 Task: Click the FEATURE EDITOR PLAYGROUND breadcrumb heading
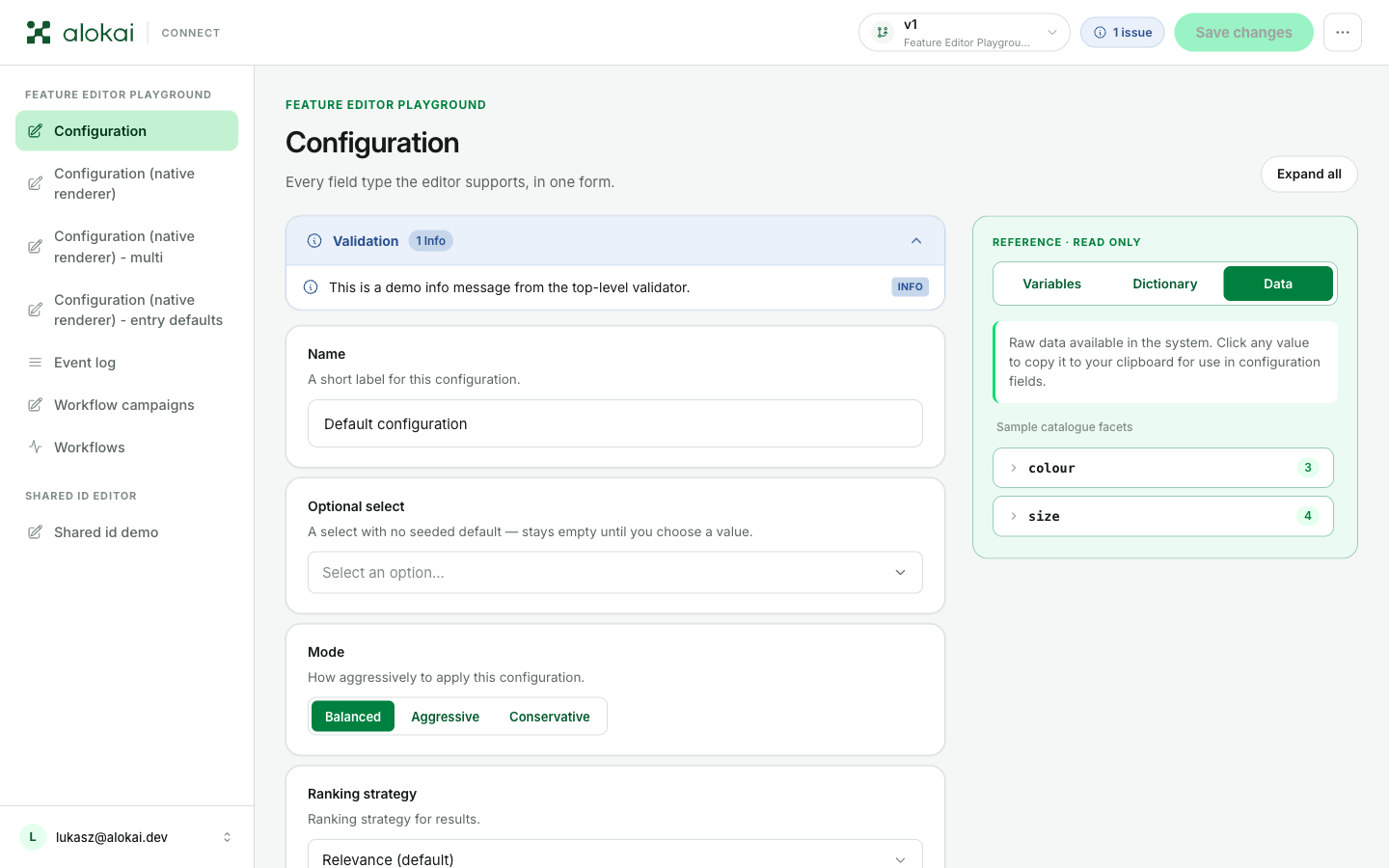(386, 105)
